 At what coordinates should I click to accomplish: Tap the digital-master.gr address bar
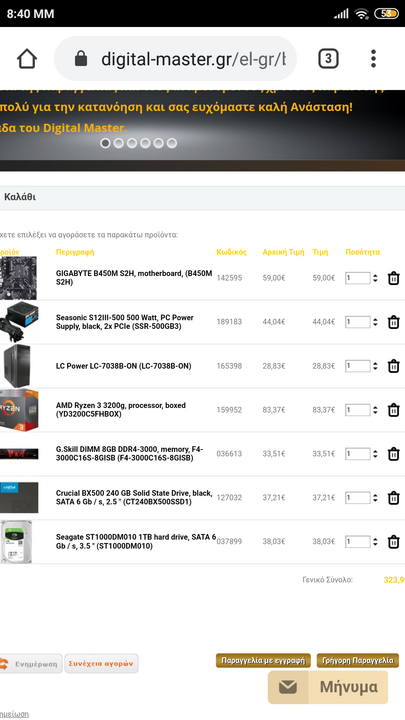point(175,59)
